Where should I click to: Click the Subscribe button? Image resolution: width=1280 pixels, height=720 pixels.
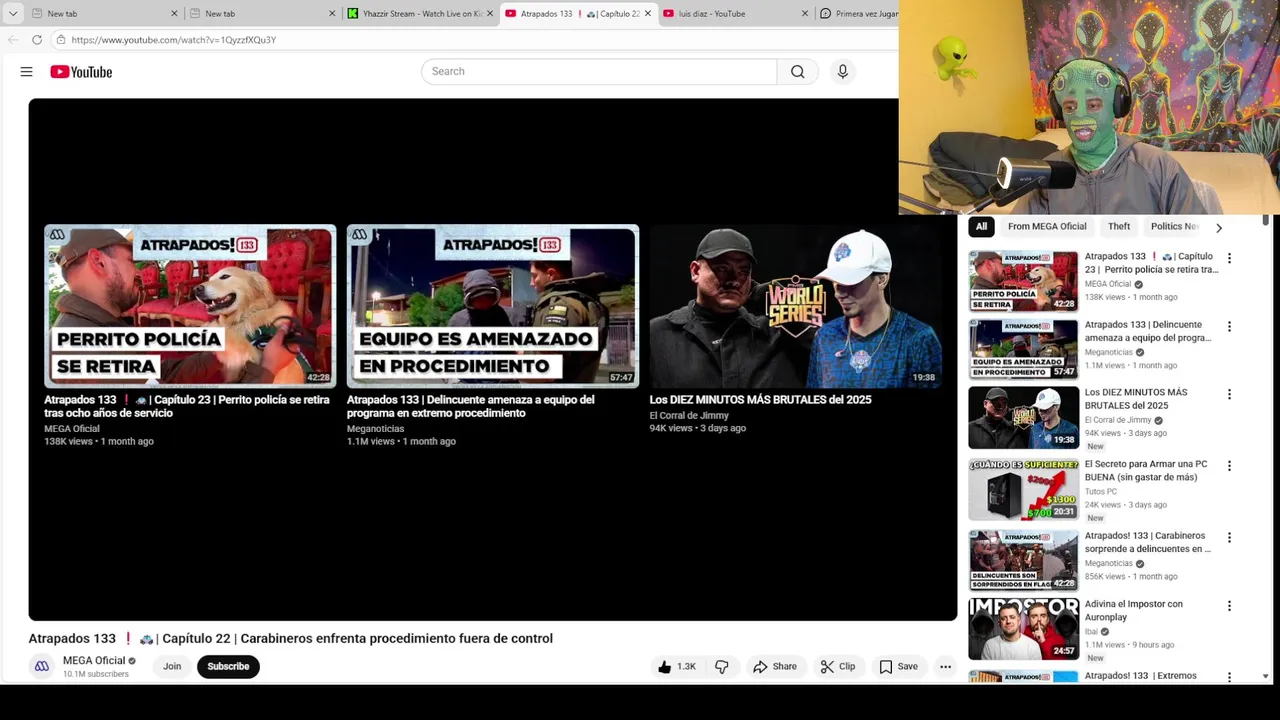point(228,667)
